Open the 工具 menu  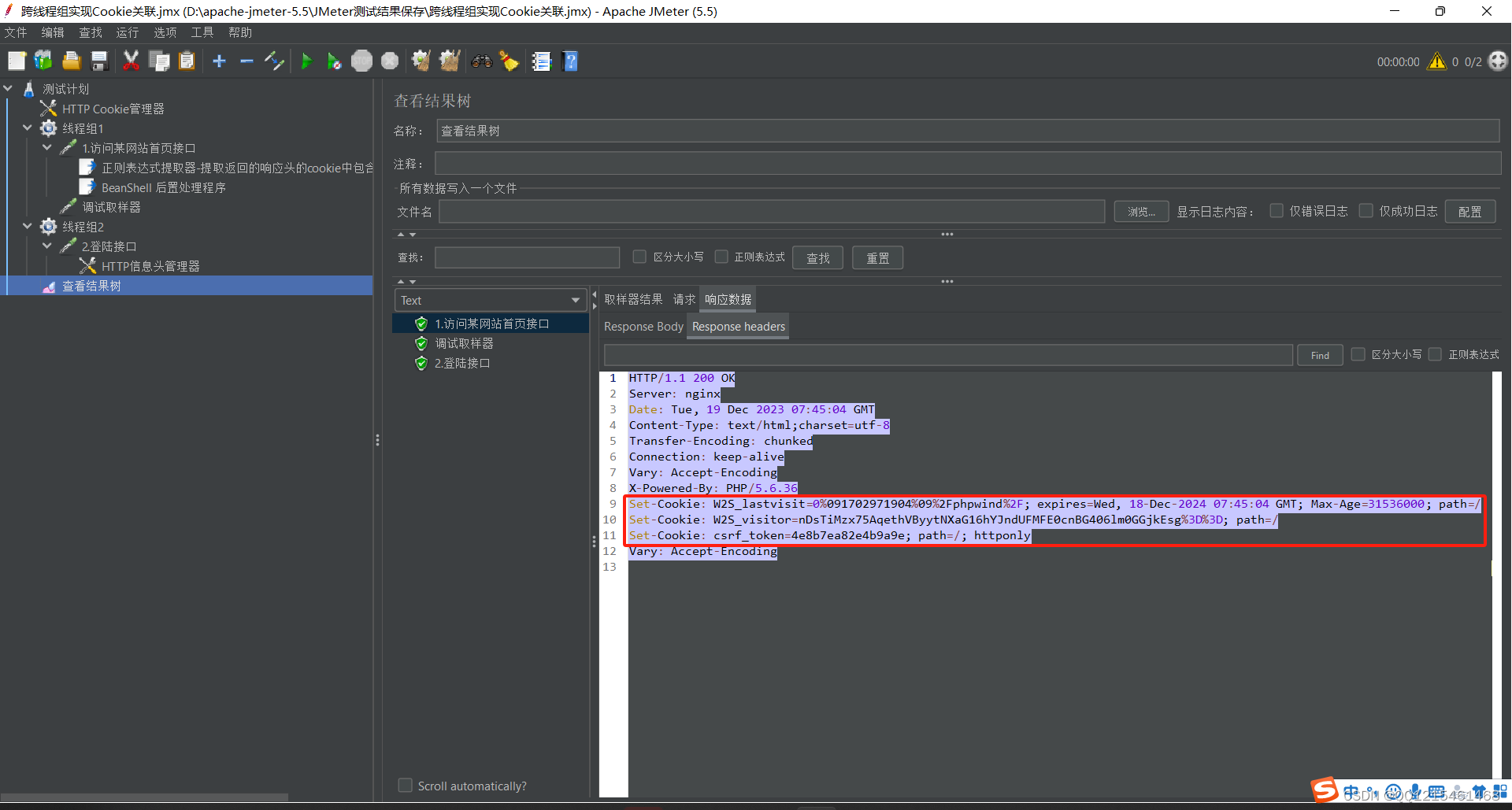click(x=202, y=32)
